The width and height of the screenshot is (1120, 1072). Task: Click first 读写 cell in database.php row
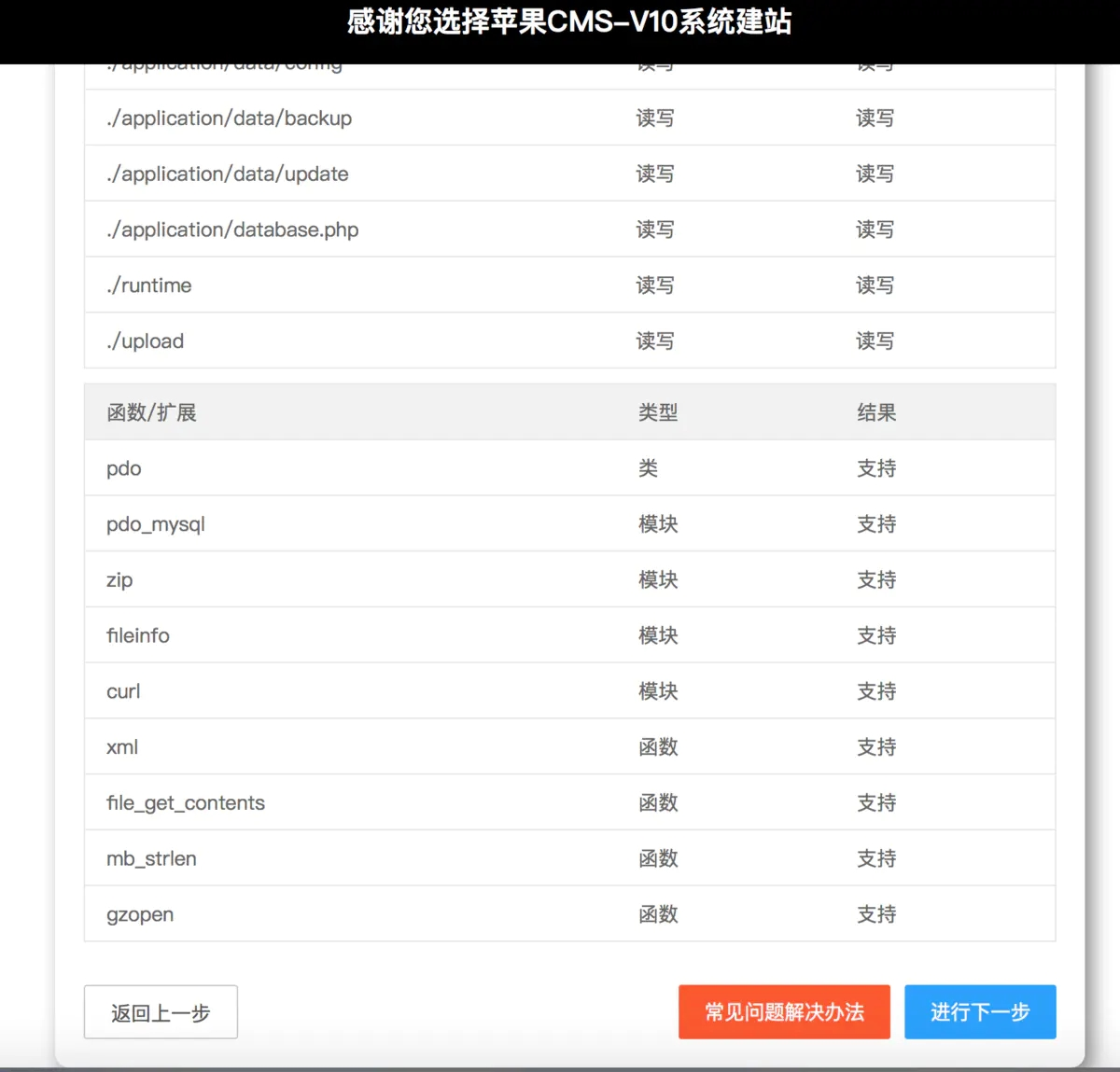[655, 230]
